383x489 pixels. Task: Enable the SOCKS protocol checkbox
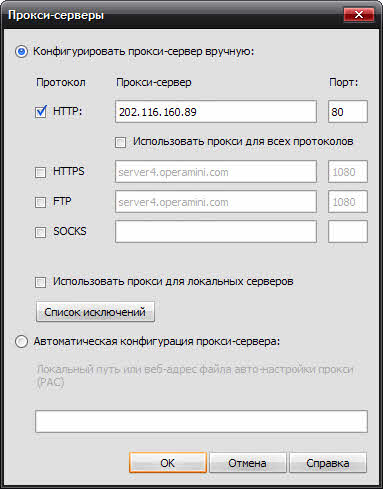coord(41,232)
